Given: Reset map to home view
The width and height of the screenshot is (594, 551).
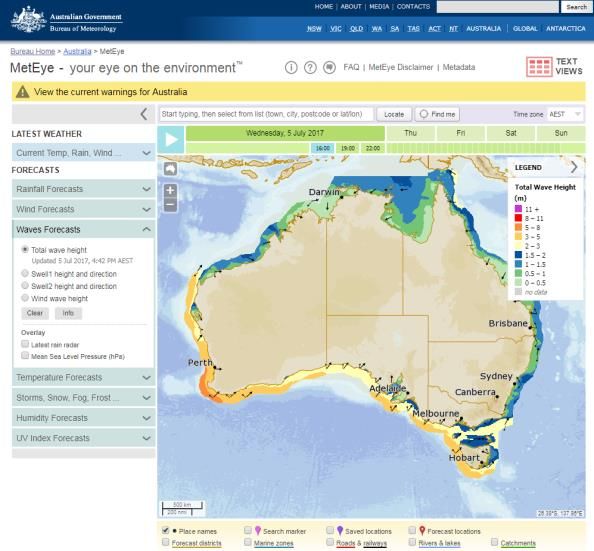Looking at the screenshot, I should pyautogui.click(x=170, y=168).
